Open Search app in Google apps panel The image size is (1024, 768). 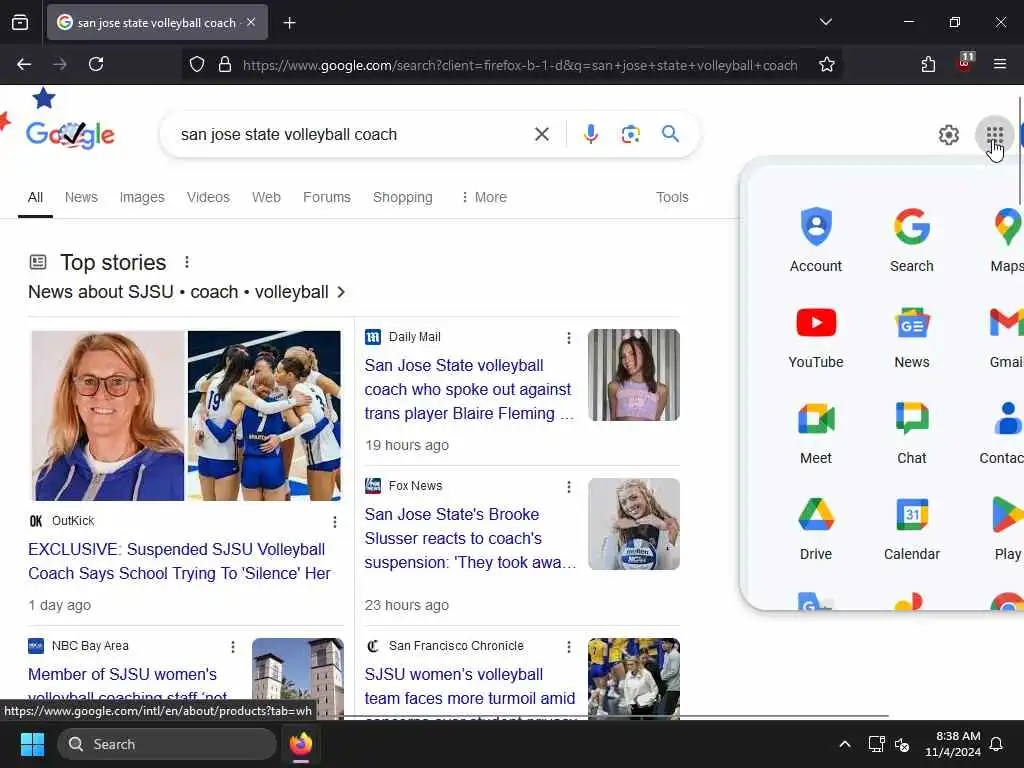click(x=912, y=240)
